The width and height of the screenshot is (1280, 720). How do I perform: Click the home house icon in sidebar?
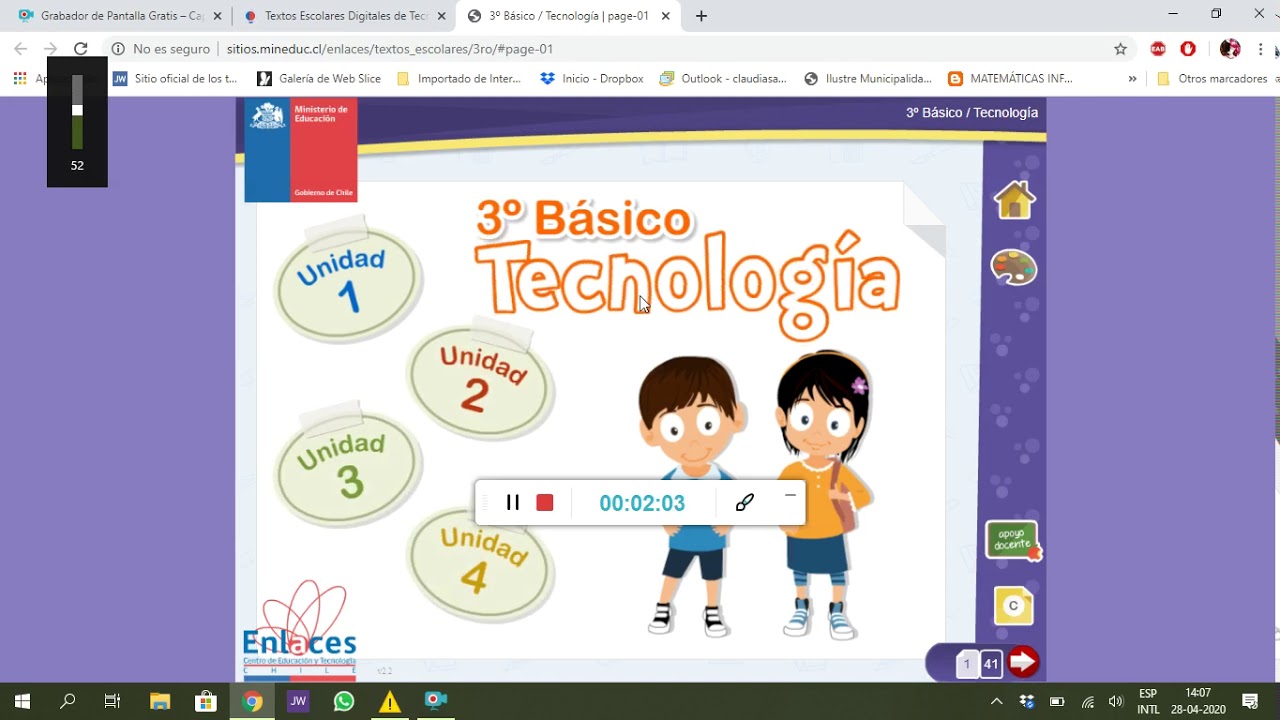click(1014, 200)
